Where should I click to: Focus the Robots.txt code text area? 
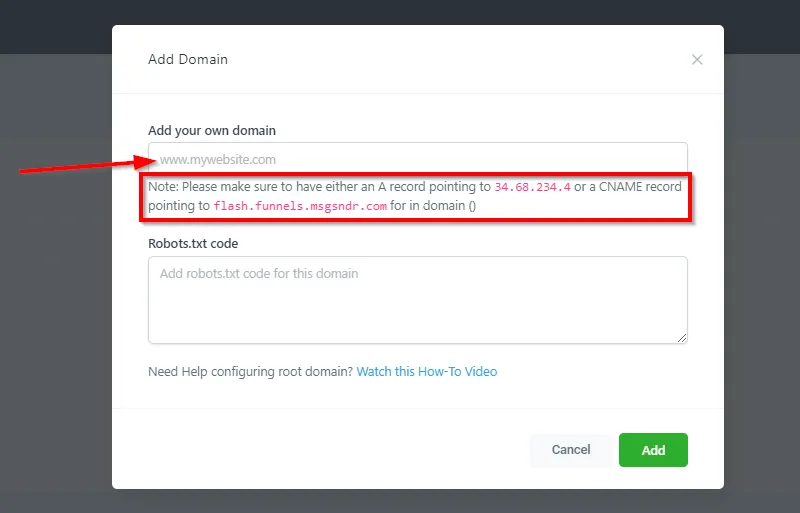[x=417, y=300]
